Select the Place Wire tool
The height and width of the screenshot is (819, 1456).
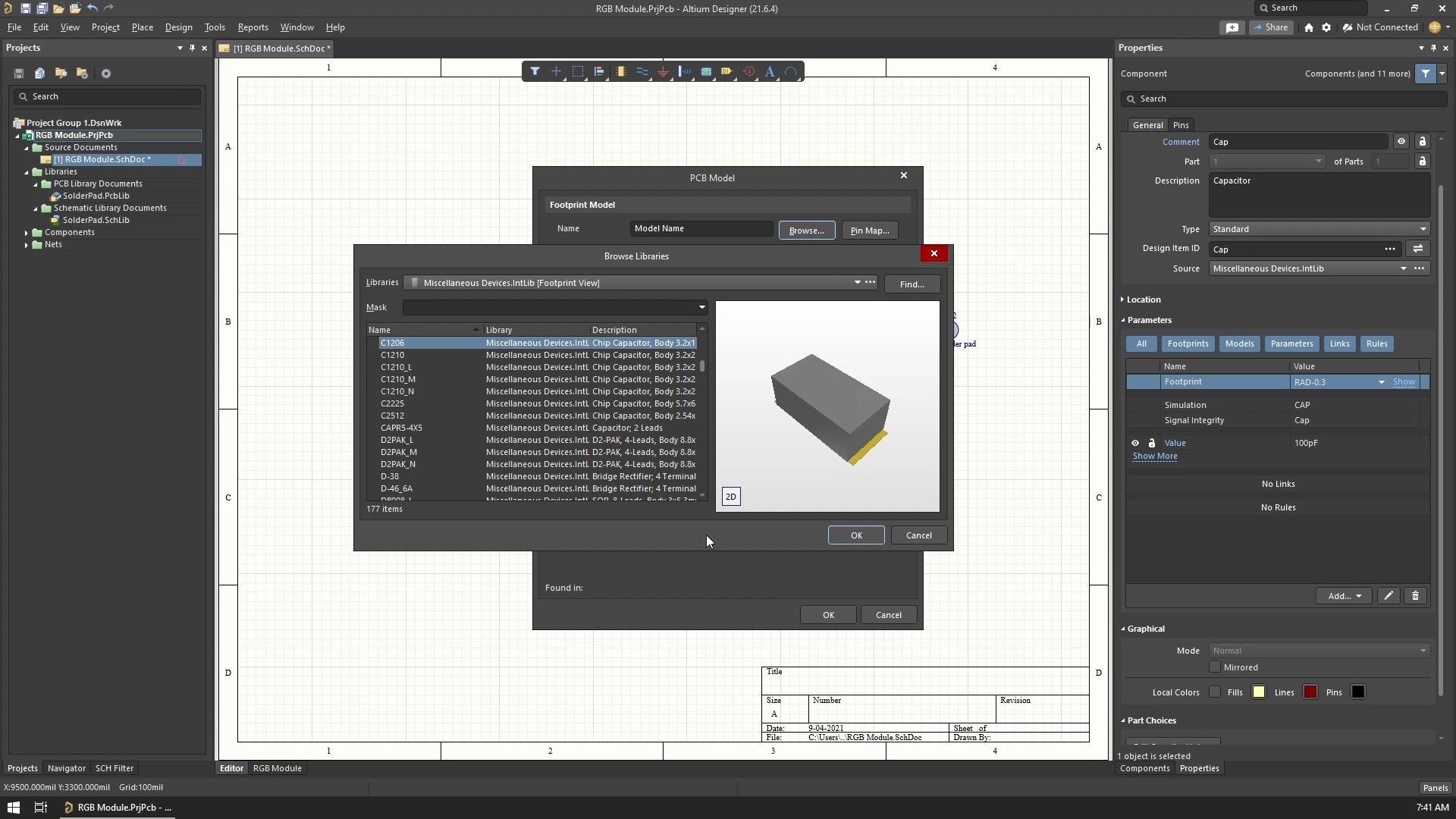pyautogui.click(x=642, y=71)
